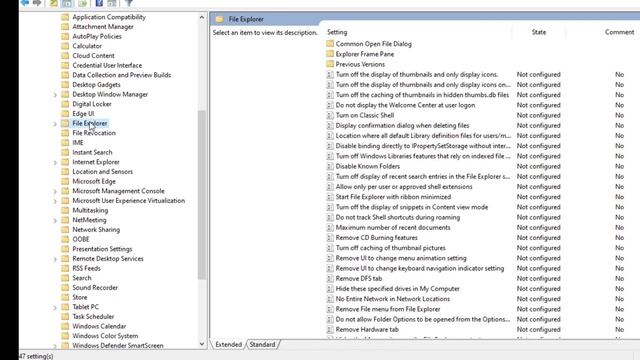Expand the Remote Desktop Services node
640x360 pixels.
[x=55, y=259]
